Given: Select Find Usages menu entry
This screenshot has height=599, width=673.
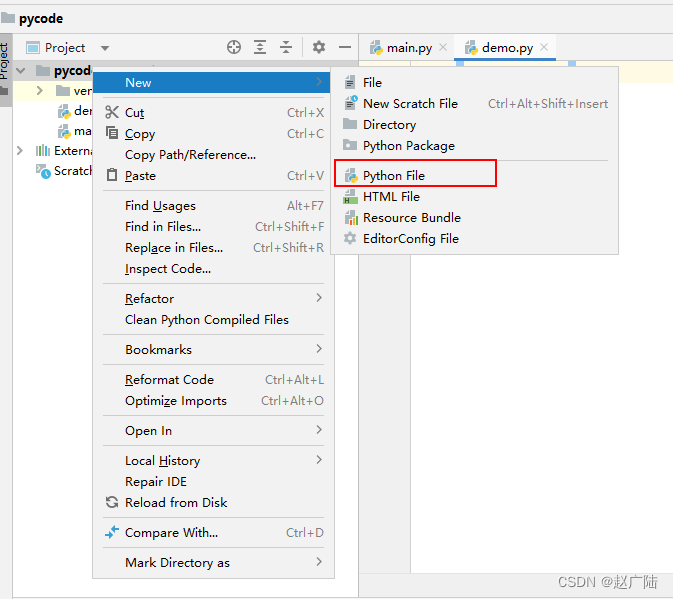Looking at the screenshot, I should [213, 206].
